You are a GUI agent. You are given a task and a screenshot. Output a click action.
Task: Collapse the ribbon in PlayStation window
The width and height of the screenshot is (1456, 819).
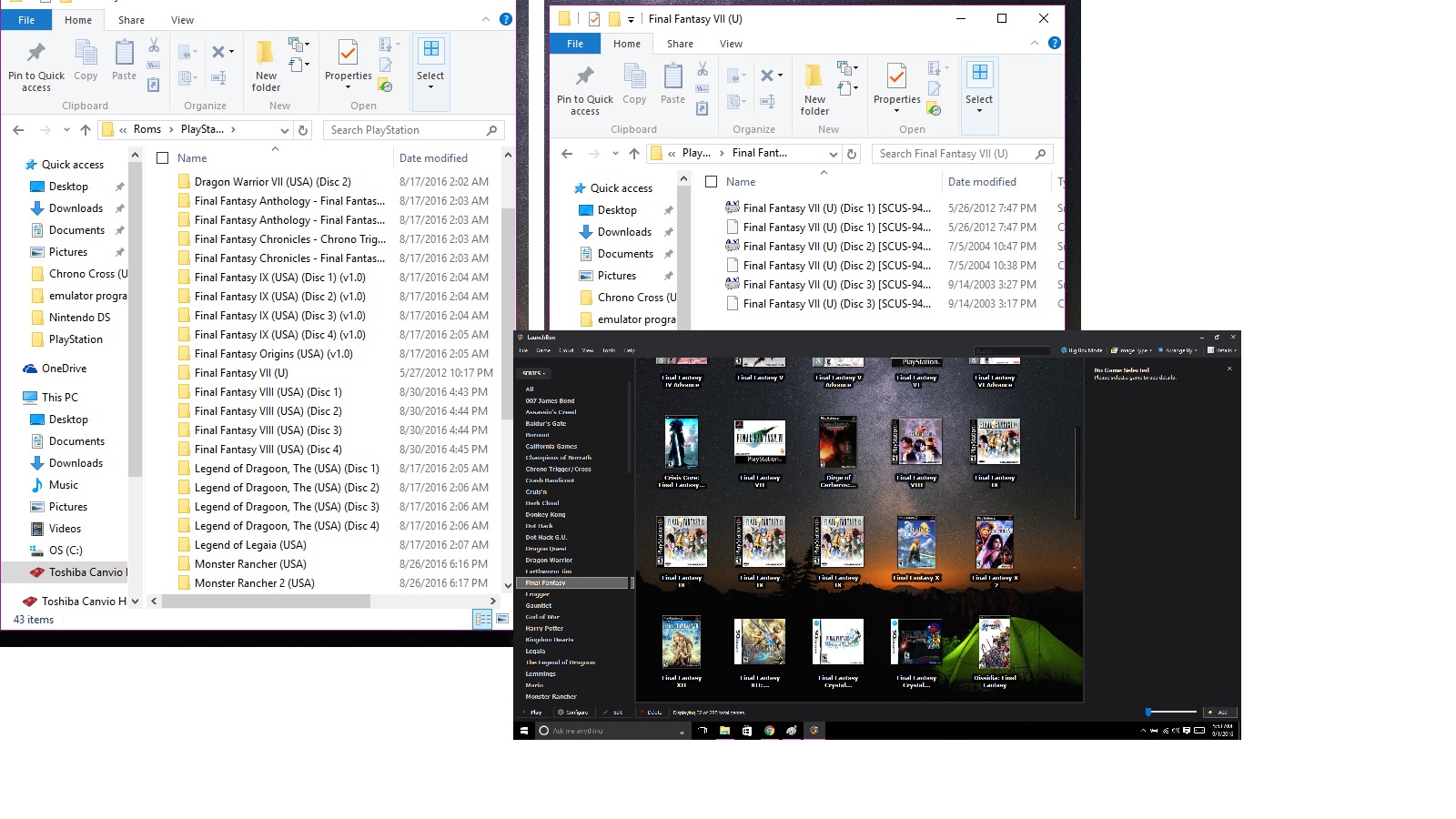[486, 19]
